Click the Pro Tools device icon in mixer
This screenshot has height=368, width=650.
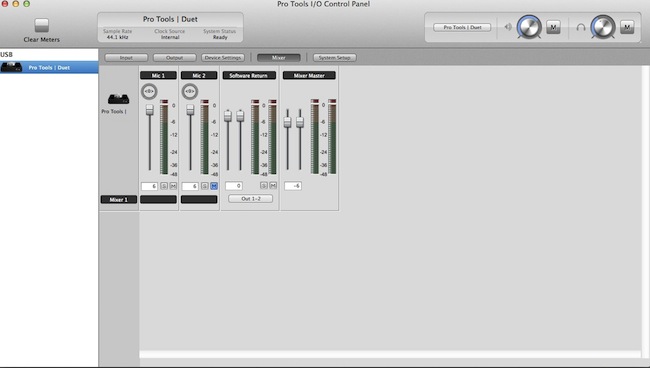119,99
